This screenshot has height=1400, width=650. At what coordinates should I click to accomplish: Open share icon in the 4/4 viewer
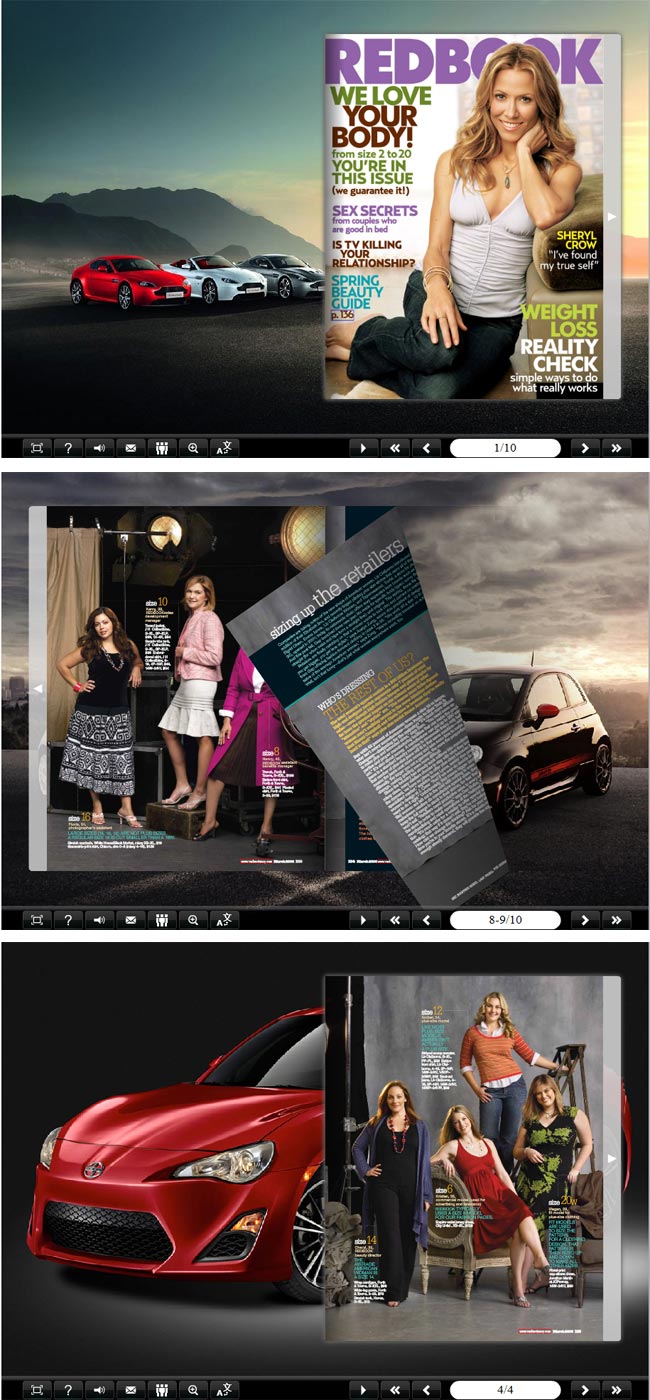pos(161,1390)
